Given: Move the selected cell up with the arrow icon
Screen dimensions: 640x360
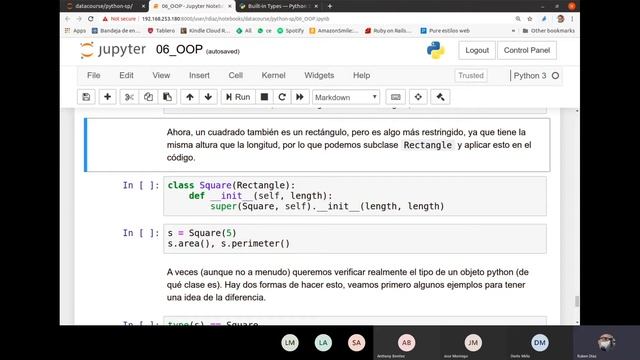Looking at the screenshot, I should coord(190,97).
